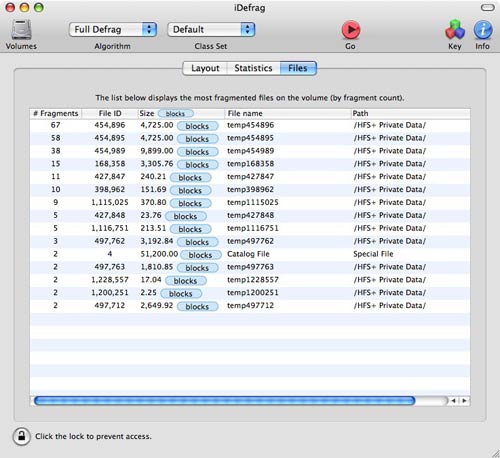The image size is (500, 458).
Task: Click blocks unit in temp1200251 row
Action: click(181, 293)
